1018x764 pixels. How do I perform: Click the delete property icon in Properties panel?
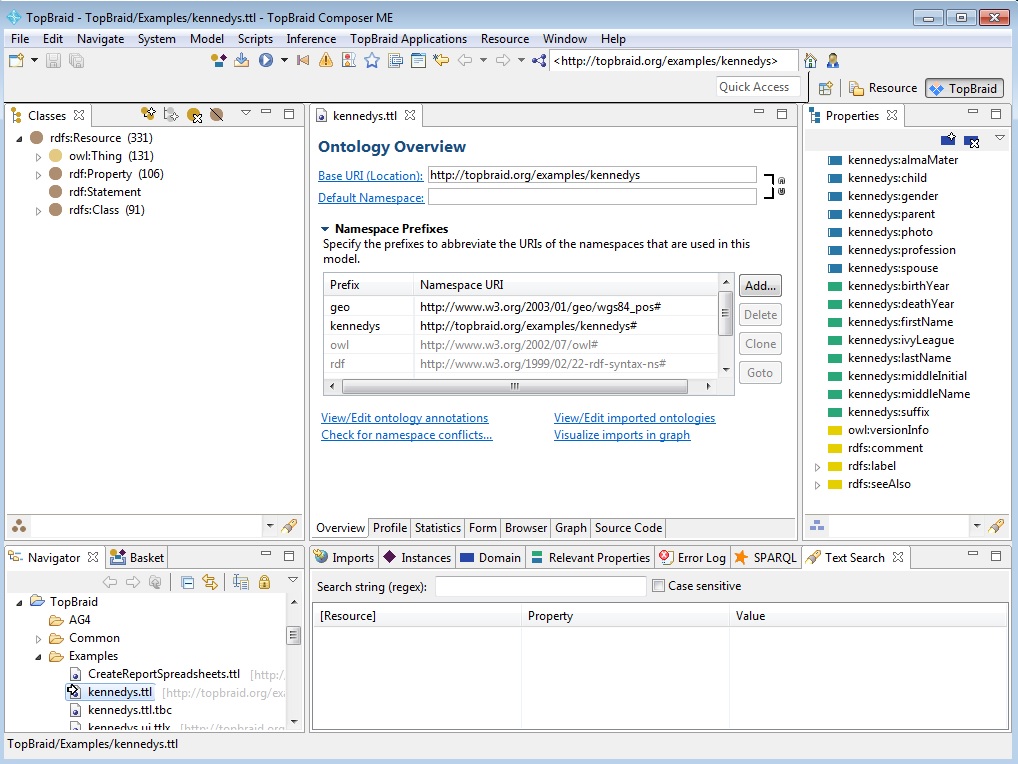click(x=971, y=139)
